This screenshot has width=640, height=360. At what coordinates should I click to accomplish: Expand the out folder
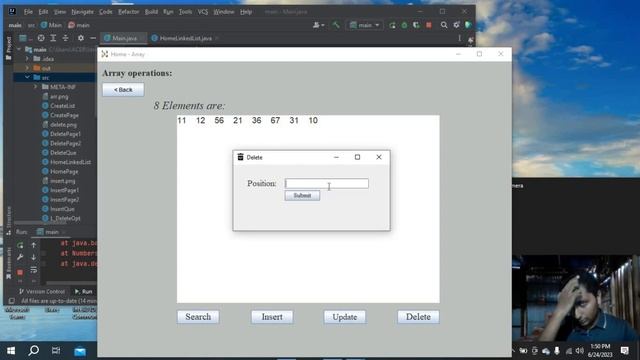pyautogui.click(x=27, y=68)
